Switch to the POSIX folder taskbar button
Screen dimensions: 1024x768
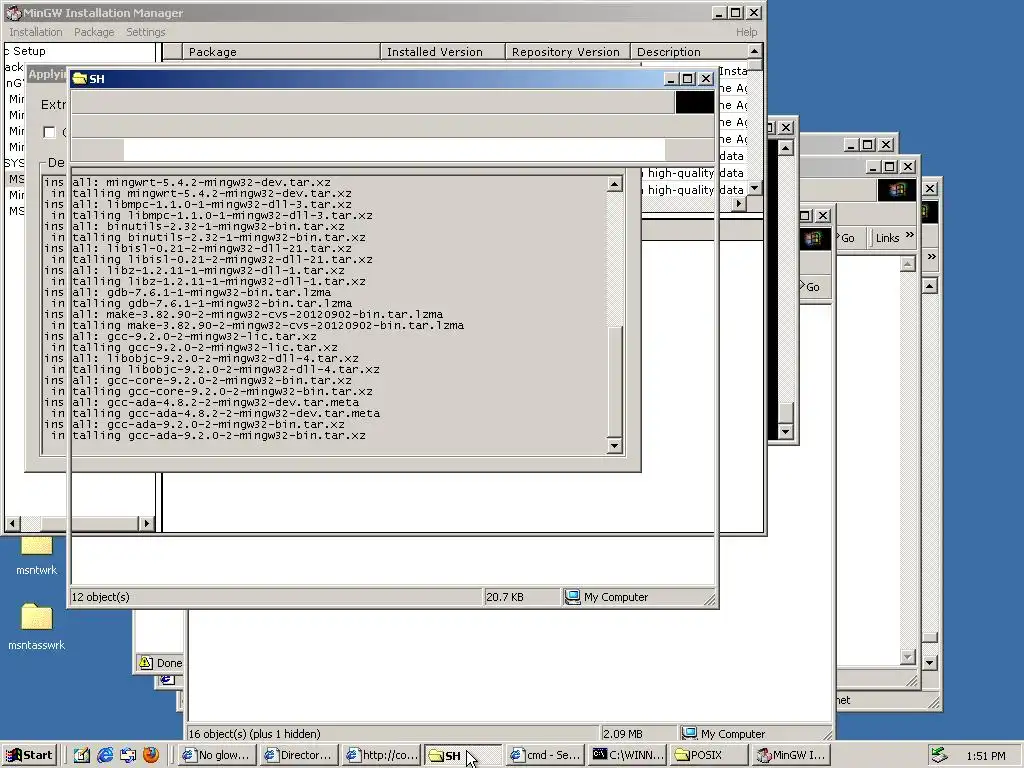pos(710,755)
